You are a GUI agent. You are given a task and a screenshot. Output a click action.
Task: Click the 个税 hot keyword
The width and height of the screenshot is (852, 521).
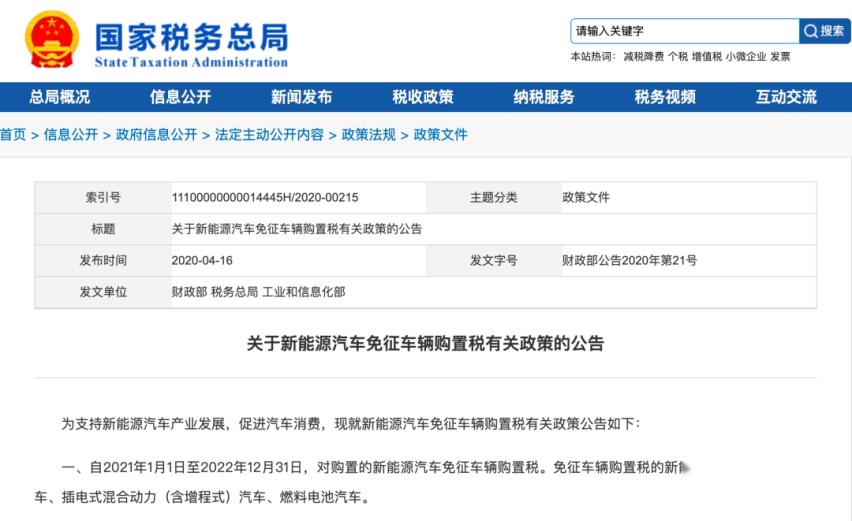678,57
